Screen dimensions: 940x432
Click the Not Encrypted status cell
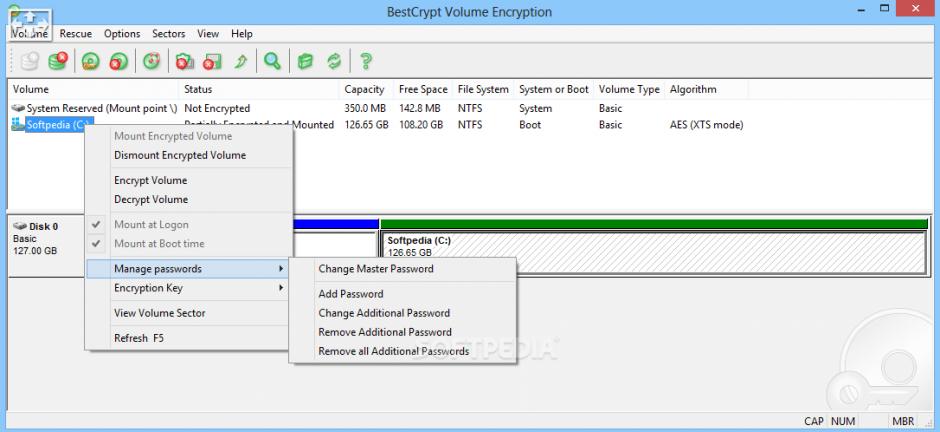[217, 108]
